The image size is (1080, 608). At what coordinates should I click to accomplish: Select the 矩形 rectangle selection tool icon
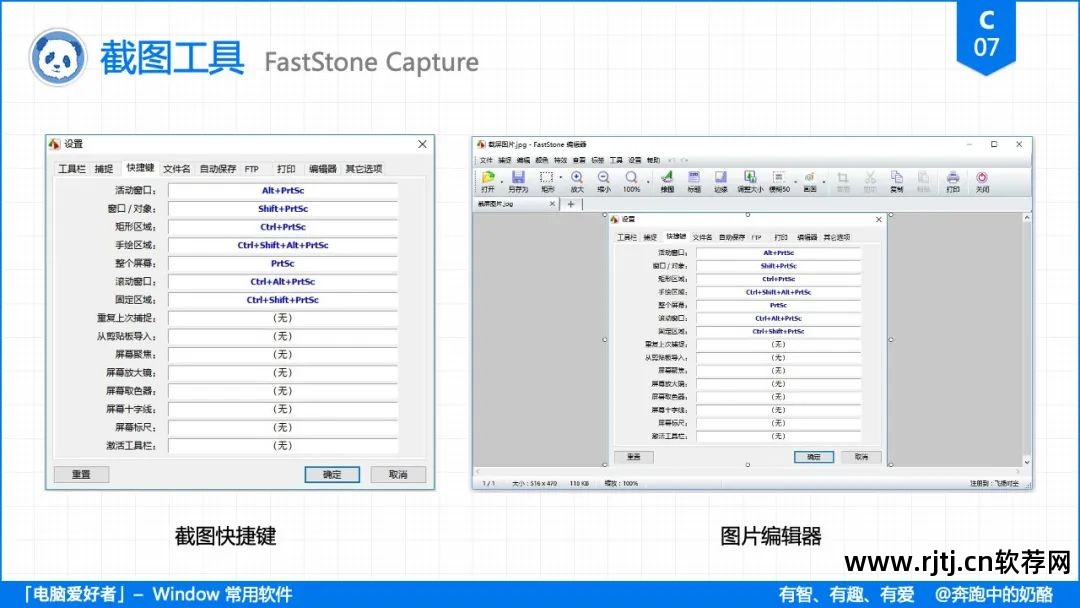[546, 178]
